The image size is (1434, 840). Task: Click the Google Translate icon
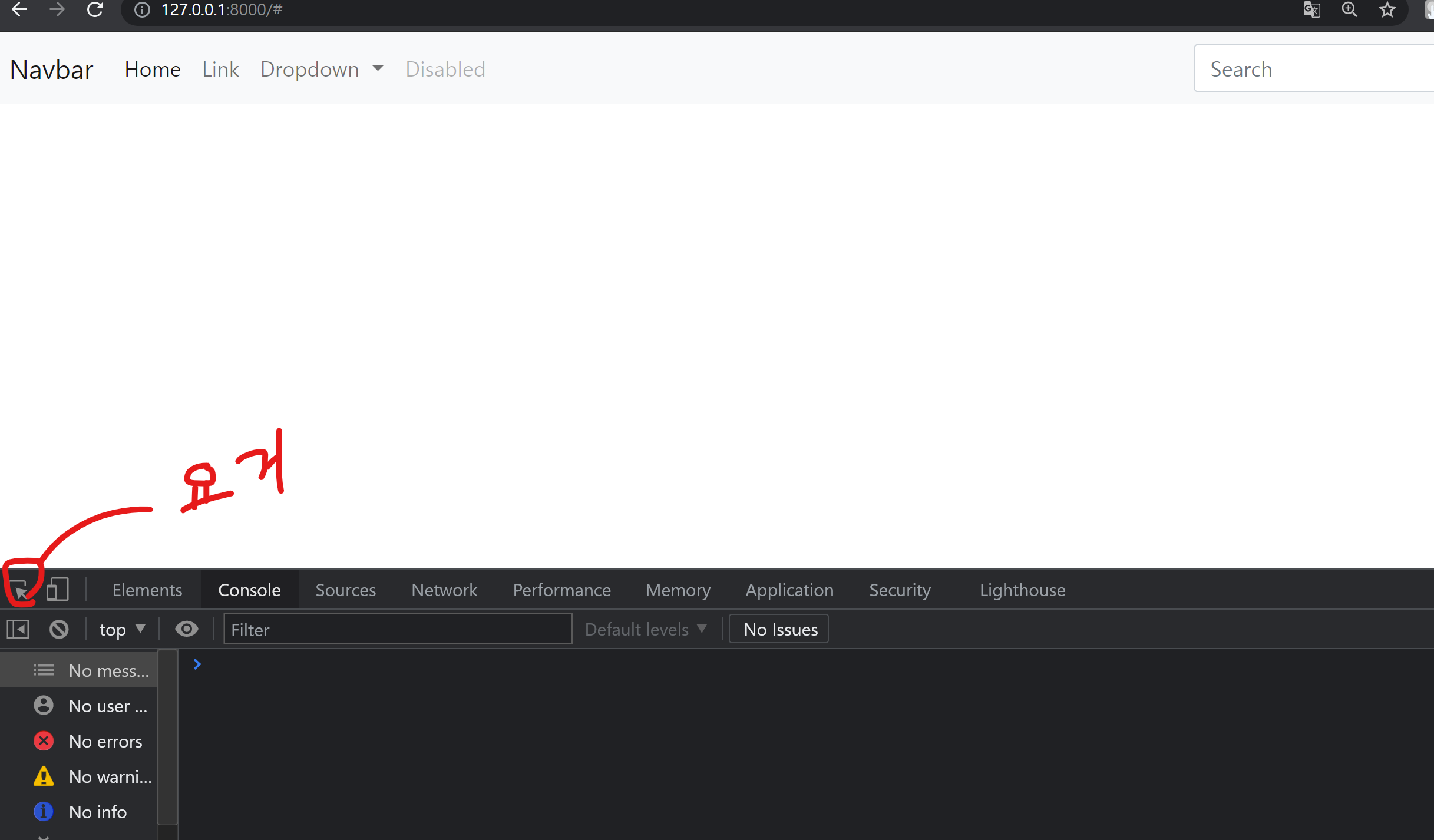pyautogui.click(x=1311, y=9)
